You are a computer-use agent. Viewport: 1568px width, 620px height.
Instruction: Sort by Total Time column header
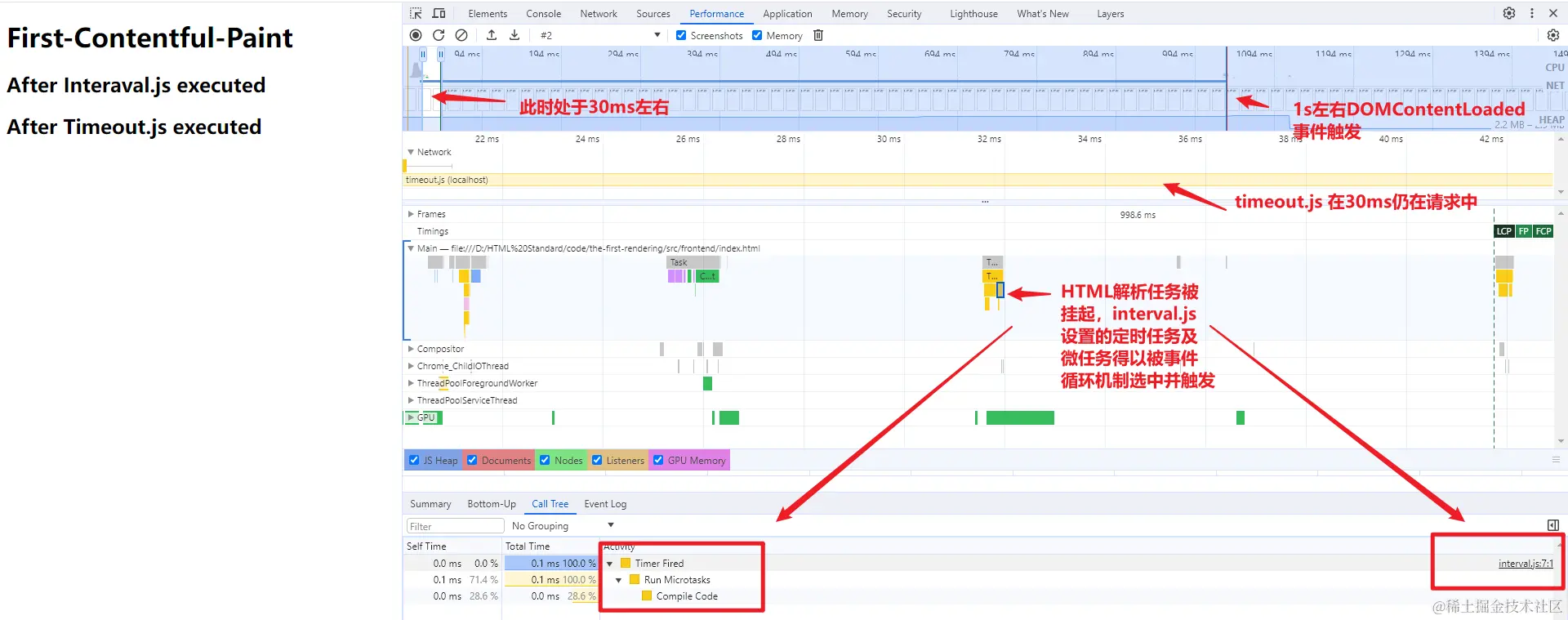tap(551, 546)
